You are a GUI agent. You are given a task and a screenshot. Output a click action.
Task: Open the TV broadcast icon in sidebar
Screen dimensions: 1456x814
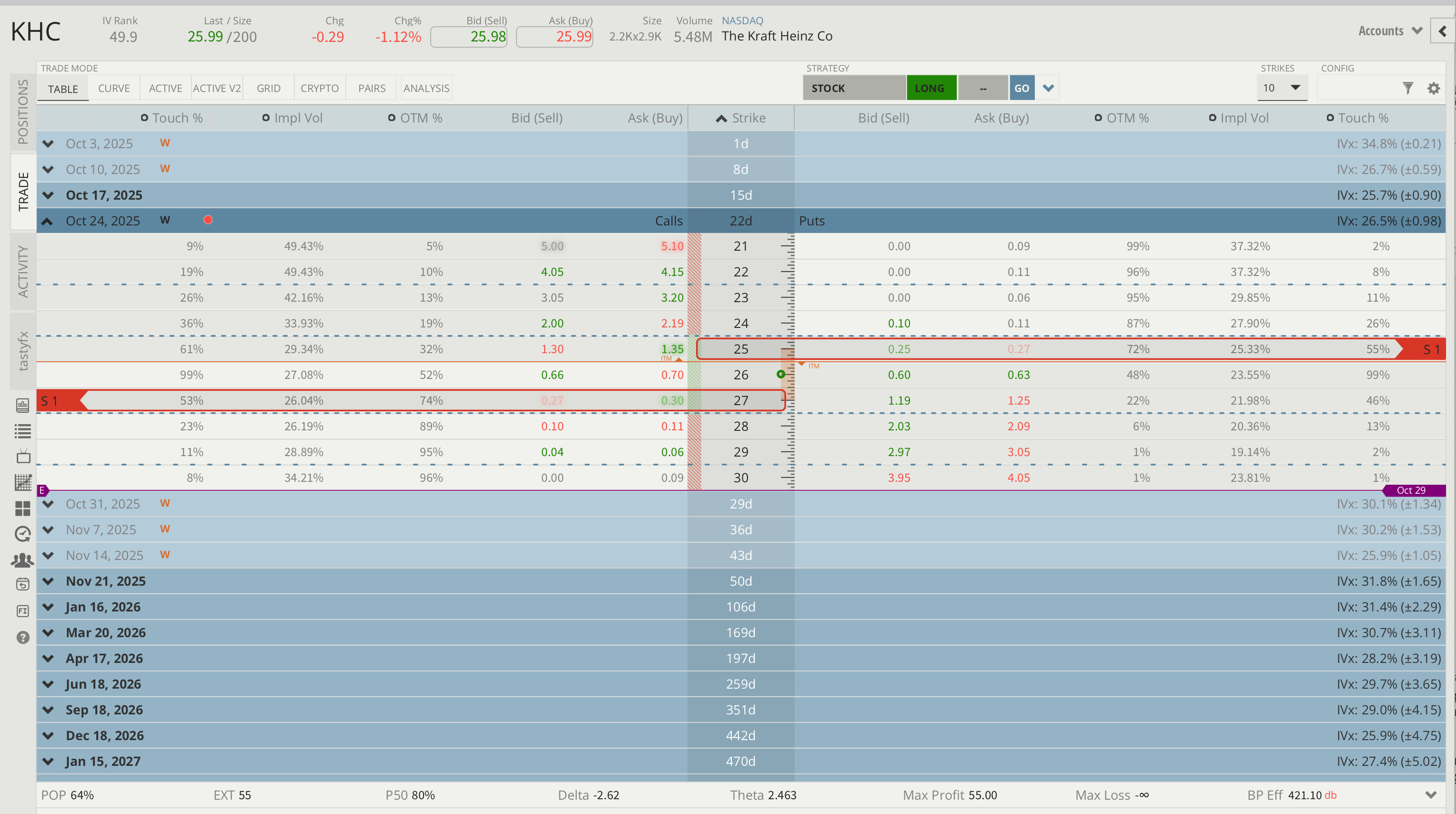click(22, 457)
